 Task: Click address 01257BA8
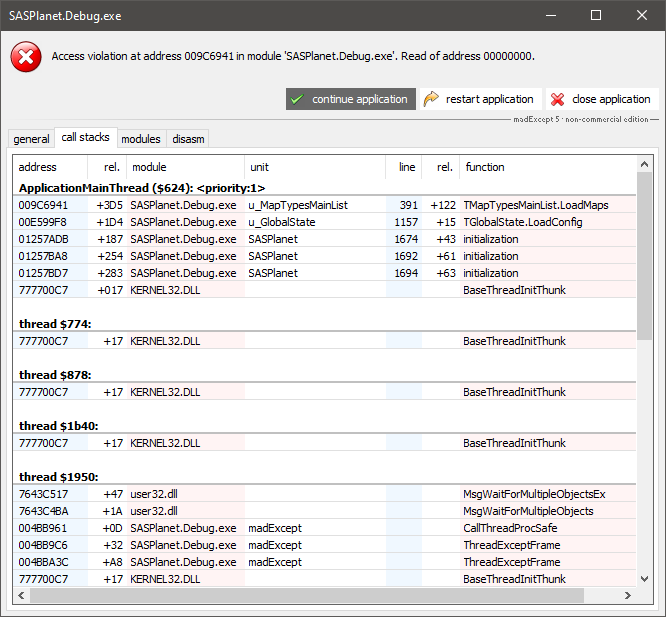pyautogui.click(x=43, y=256)
